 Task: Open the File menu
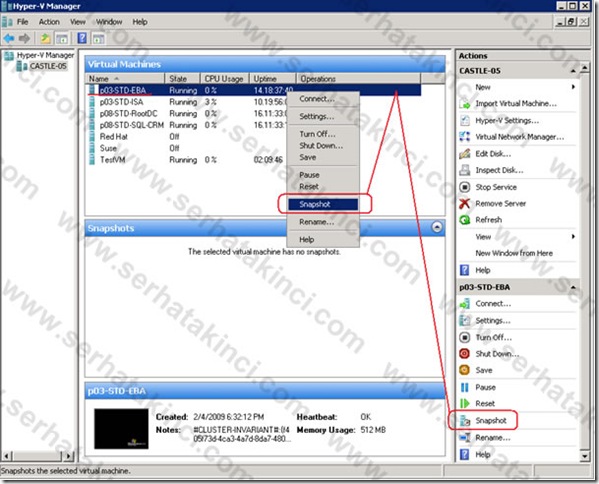click(23, 22)
